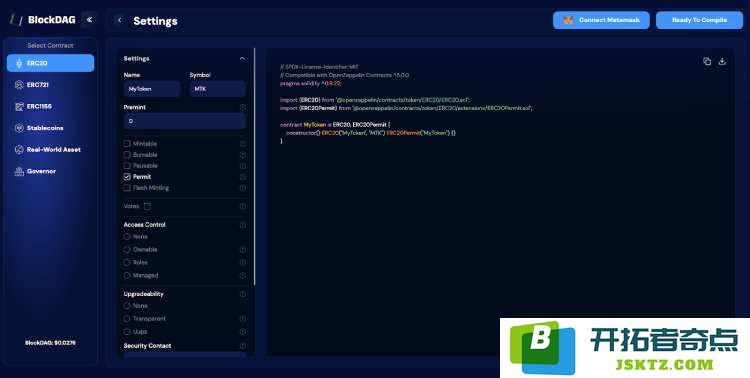Collapse sidebar with double-chevron icon
This screenshot has width=750, height=378.
tap(89, 20)
